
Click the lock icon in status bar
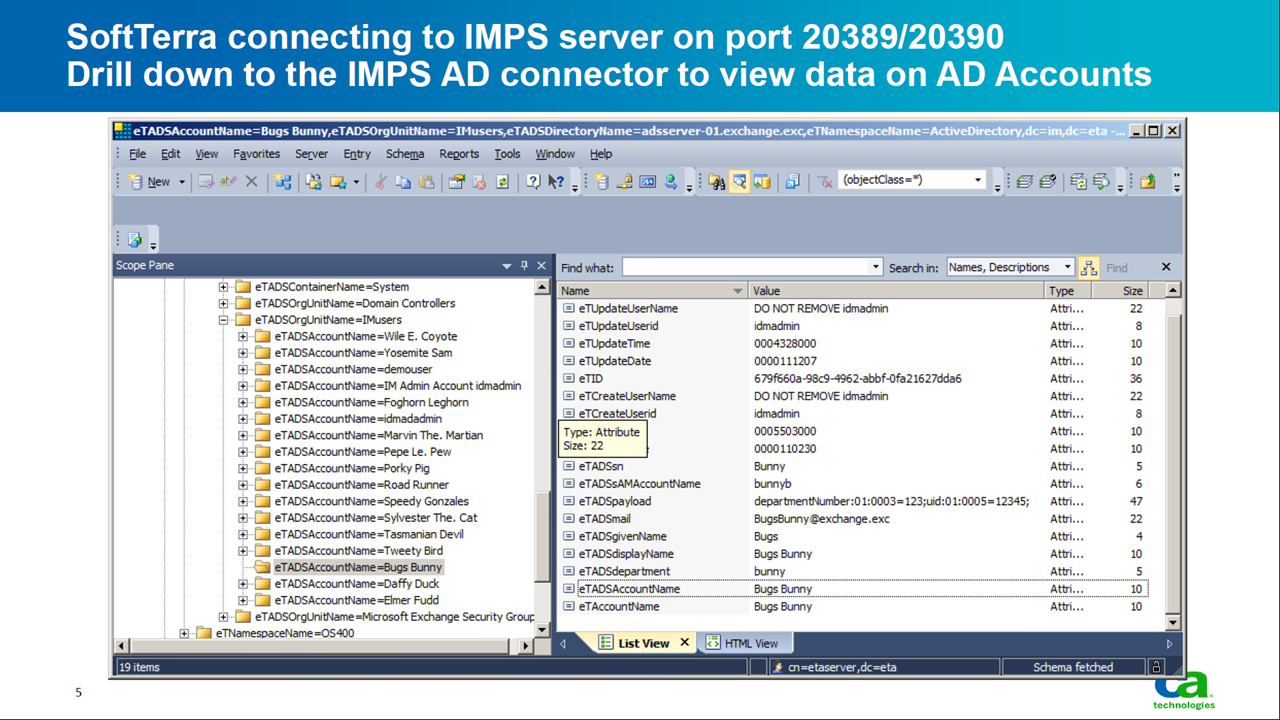coord(1156,667)
